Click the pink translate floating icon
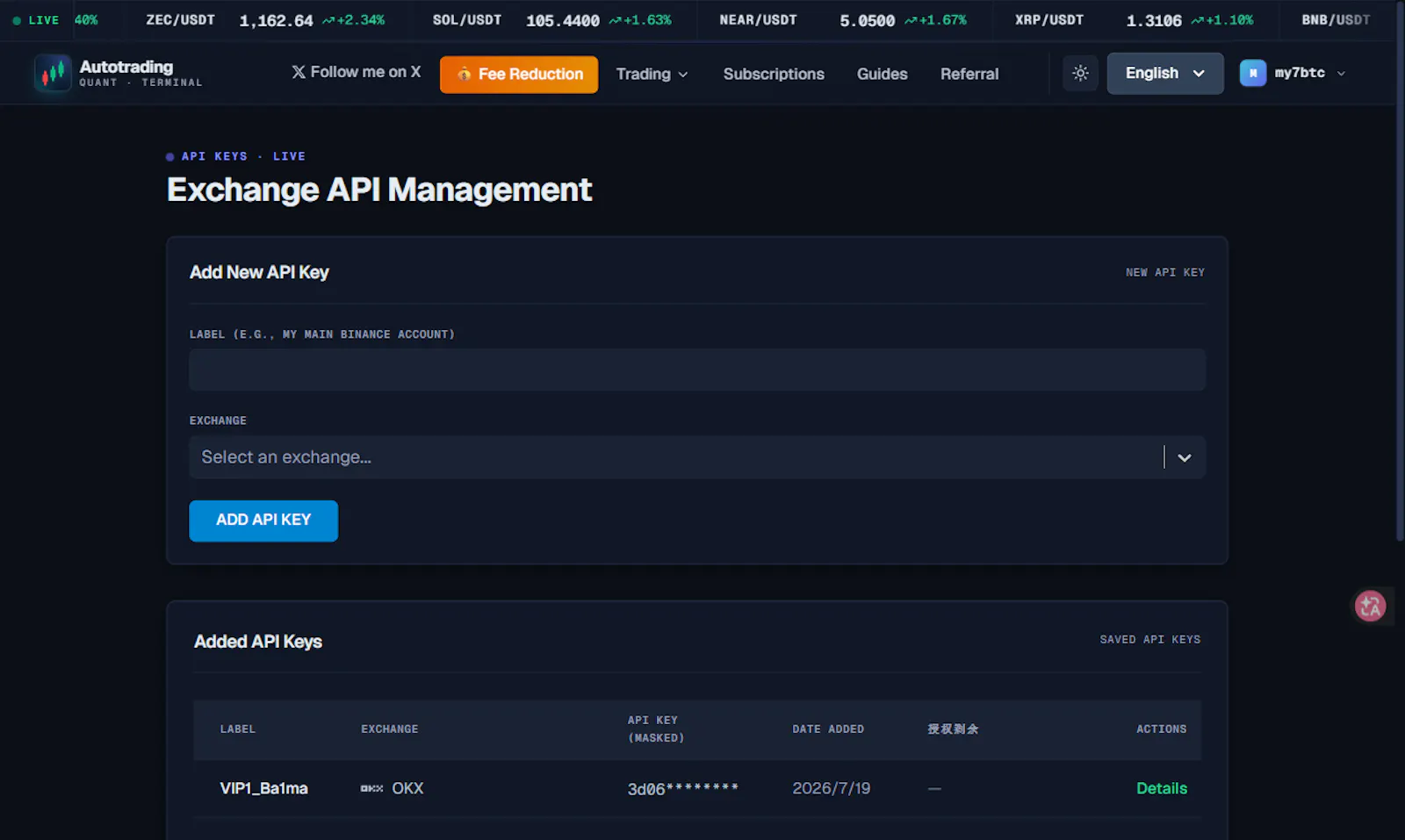Viewport: 1405px width, 840px height. coord(1370,606)
